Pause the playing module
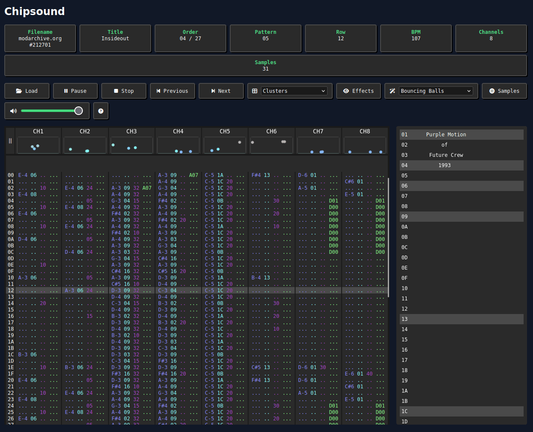533x432 pixels. (75, 91)
